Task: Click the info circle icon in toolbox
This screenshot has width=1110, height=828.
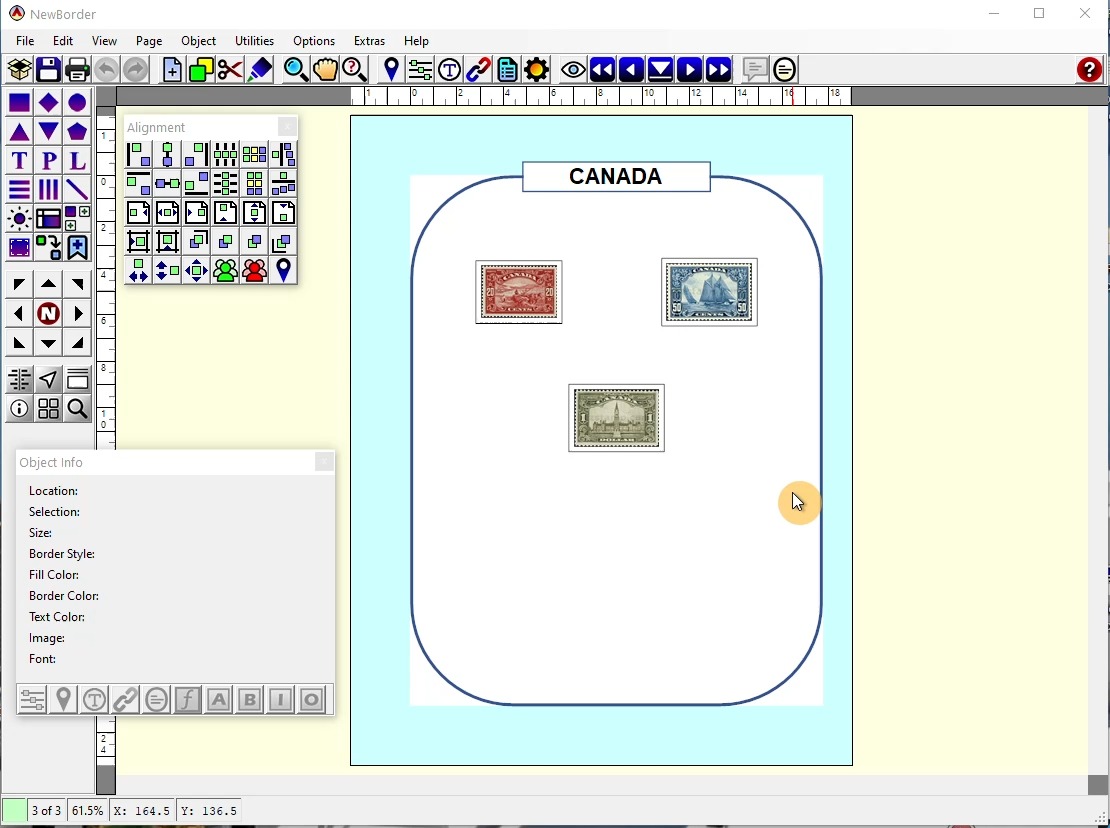Action: click(x=19, y=409)
